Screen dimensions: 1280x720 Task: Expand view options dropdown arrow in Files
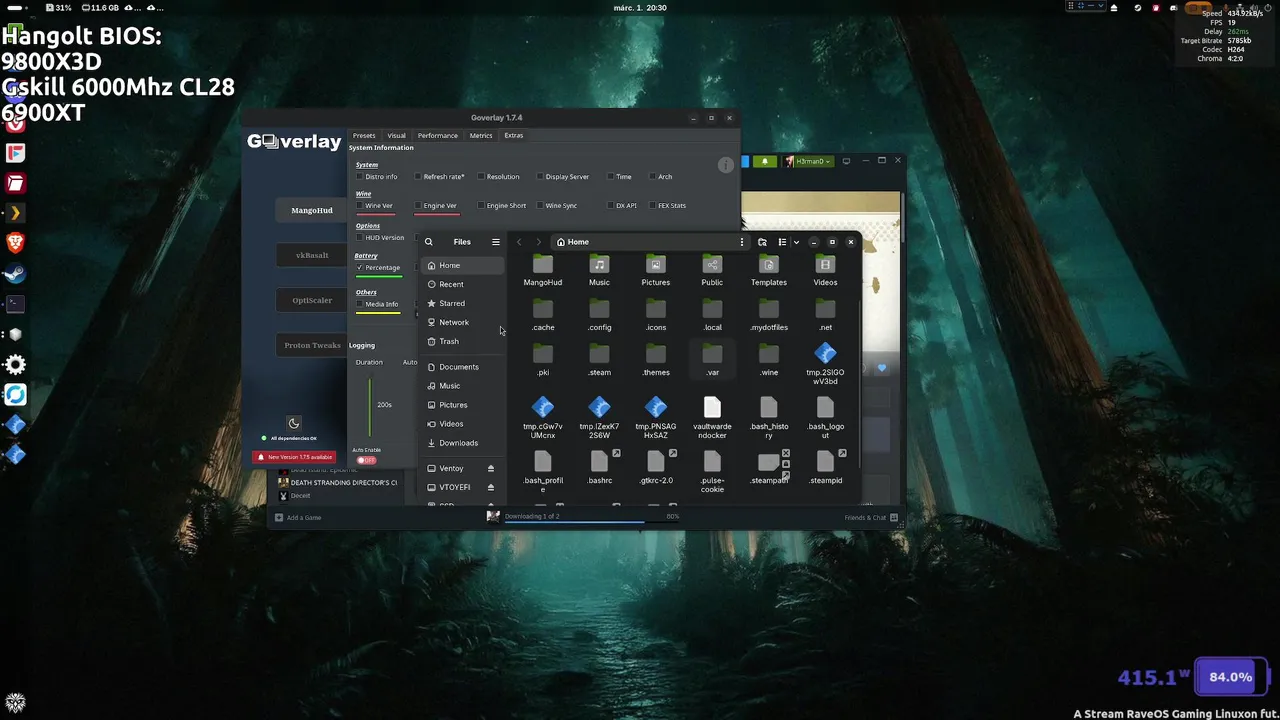click(x=796, y=242)
